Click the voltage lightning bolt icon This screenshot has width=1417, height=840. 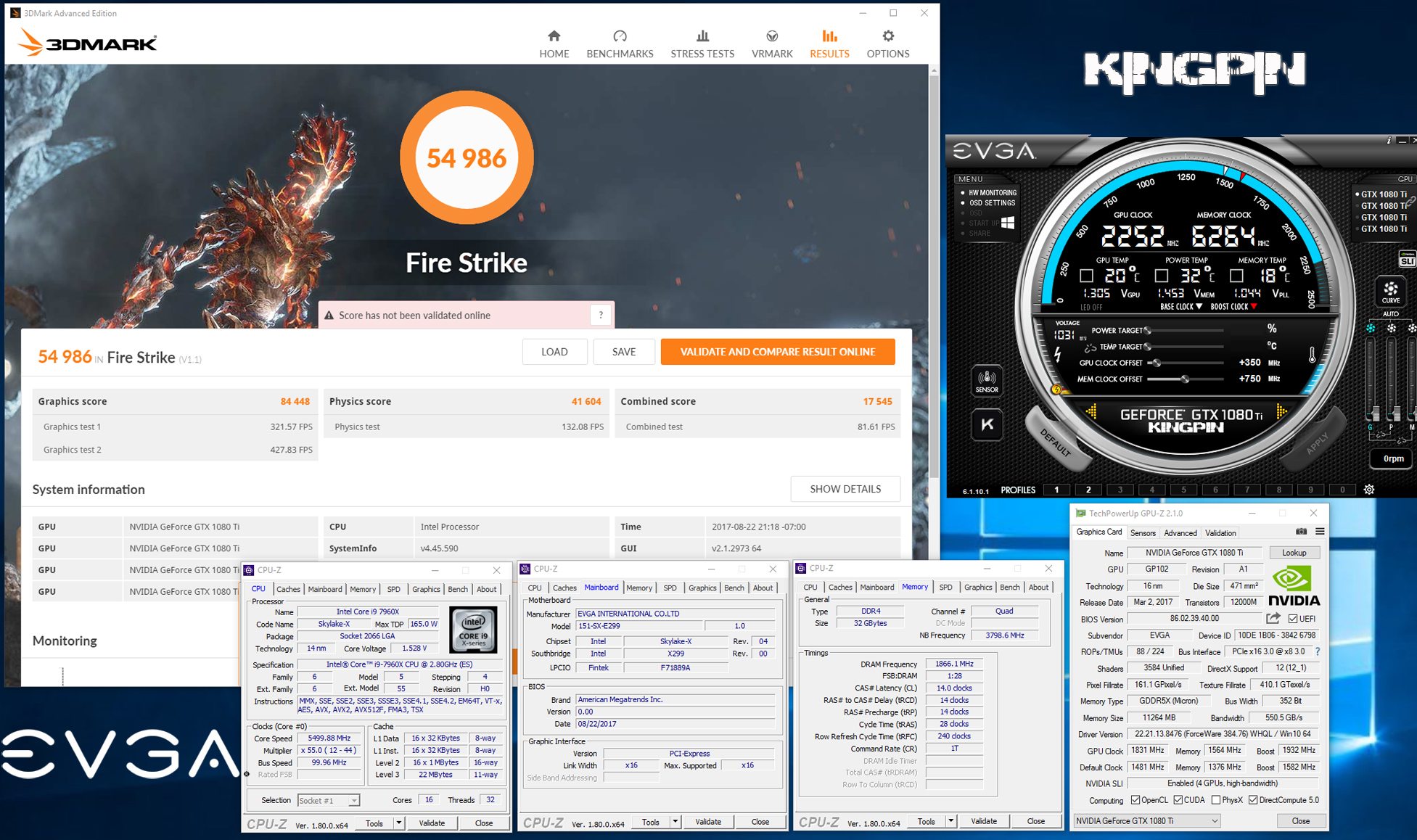[x=1058, y=355]
